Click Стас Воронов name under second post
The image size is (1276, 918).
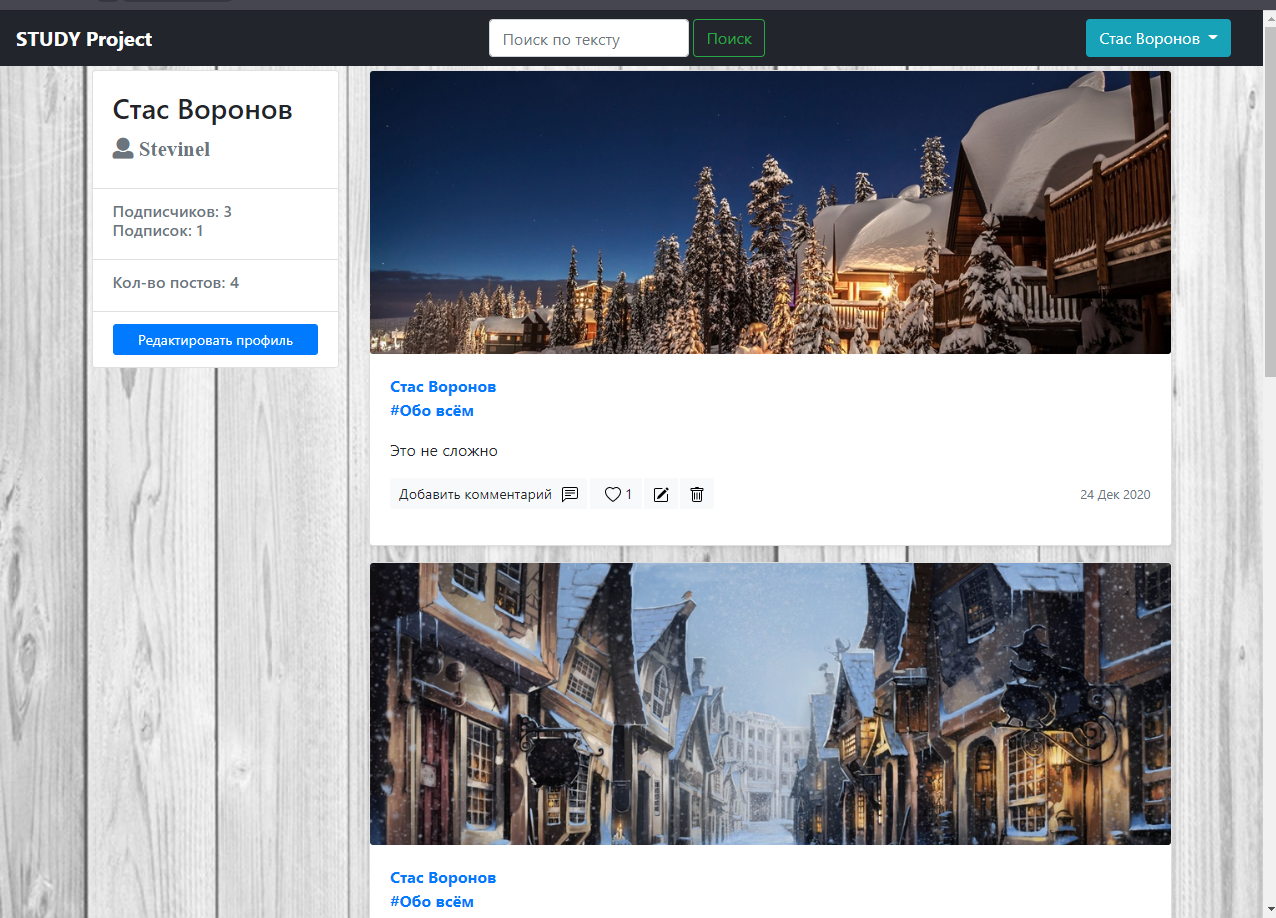443,877
